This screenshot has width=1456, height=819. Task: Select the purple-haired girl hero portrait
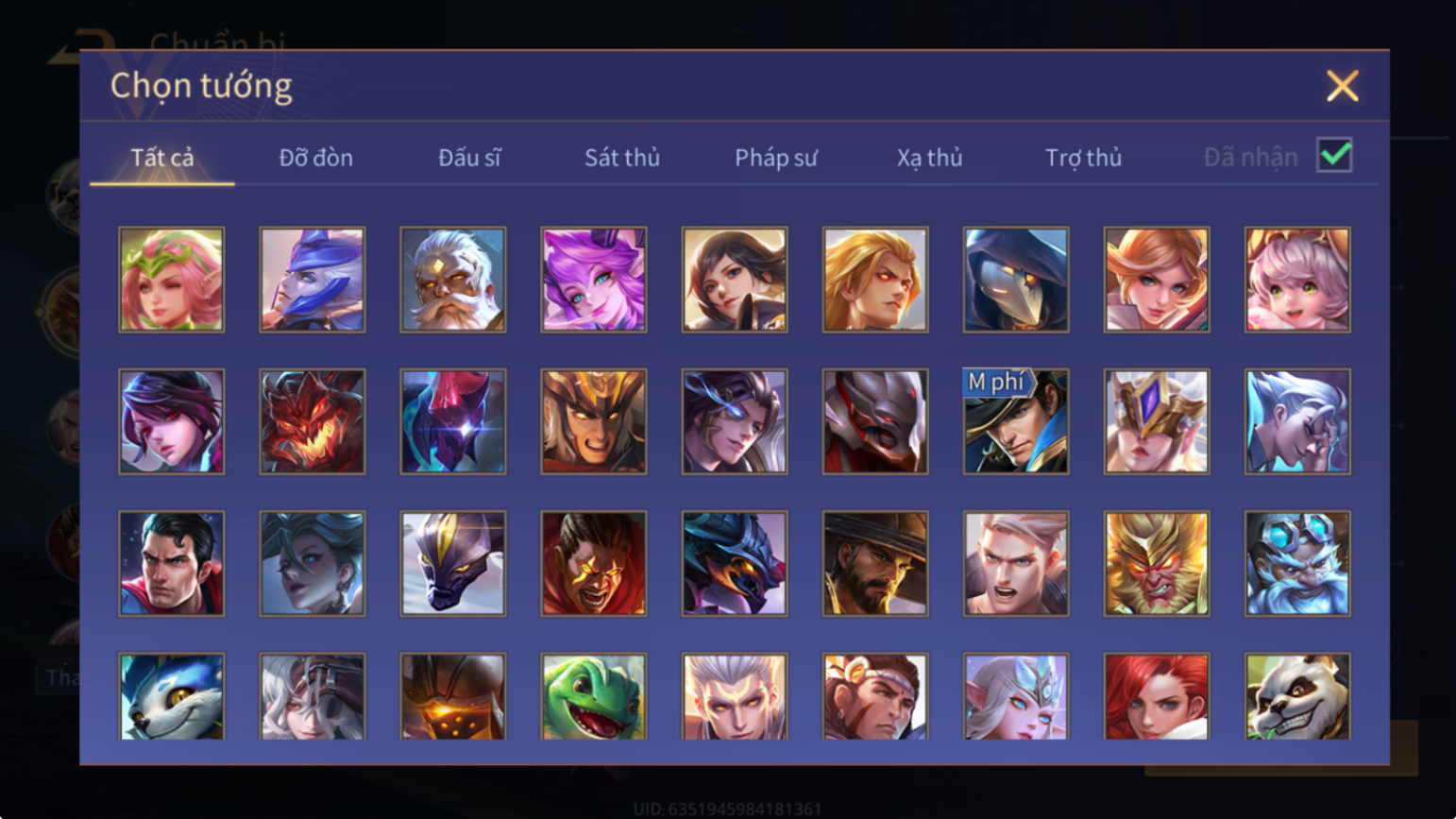pos(594,280)
